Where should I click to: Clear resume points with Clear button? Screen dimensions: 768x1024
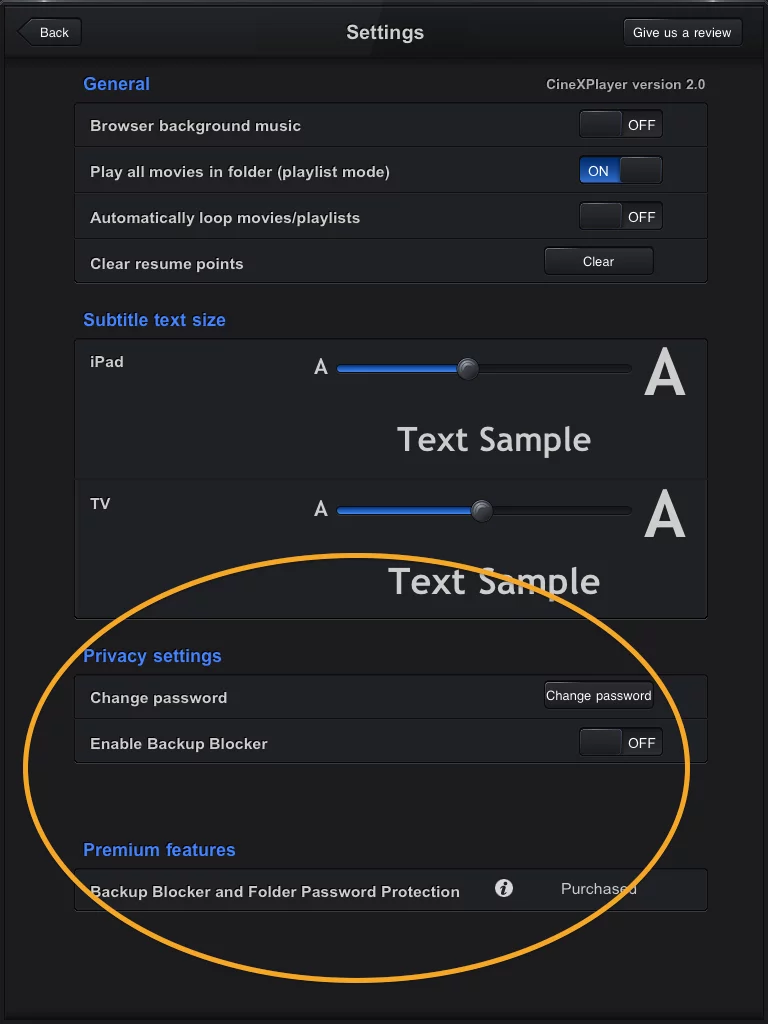598,262
